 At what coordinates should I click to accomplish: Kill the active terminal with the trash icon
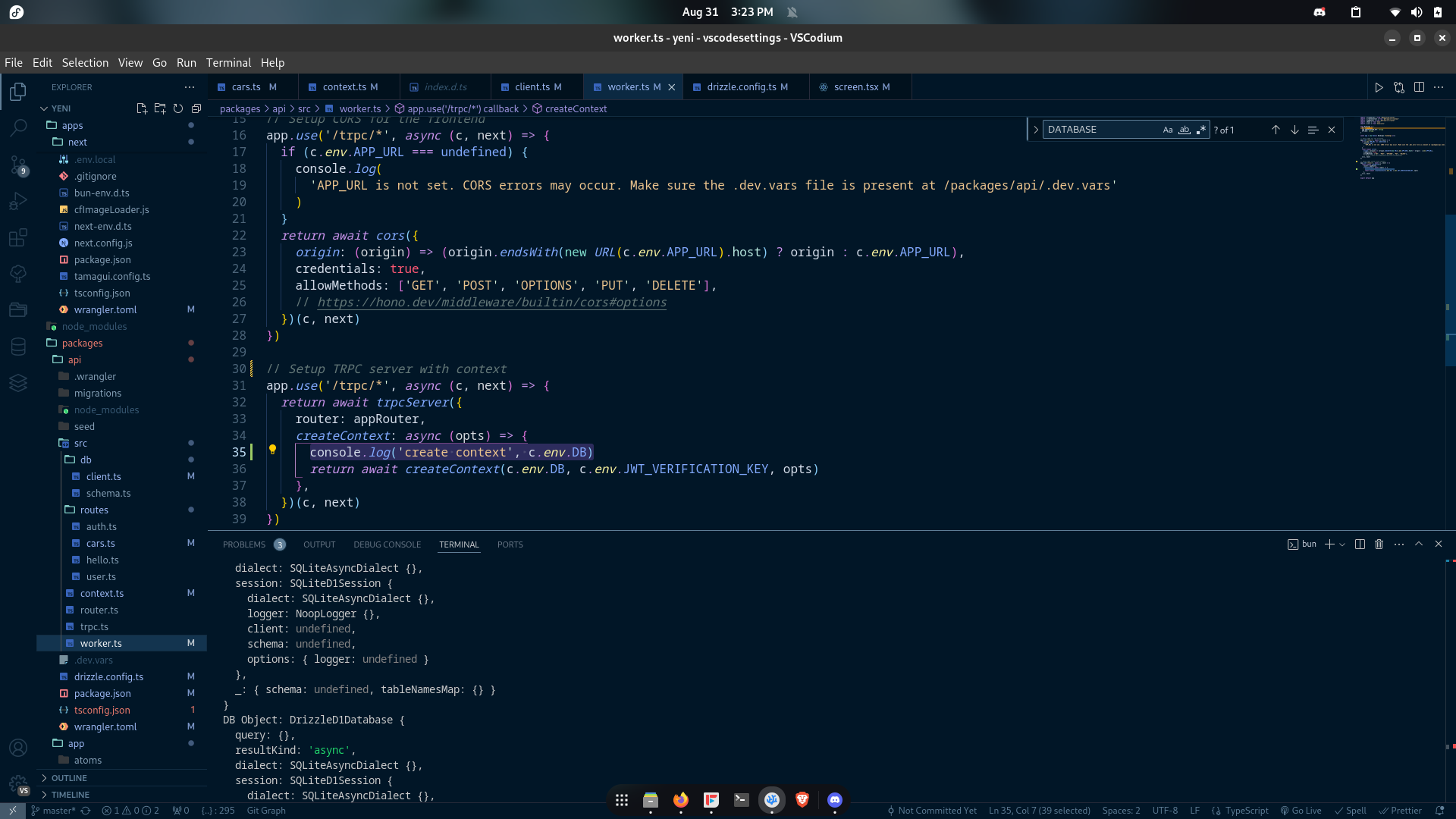tap(1379, 544)
